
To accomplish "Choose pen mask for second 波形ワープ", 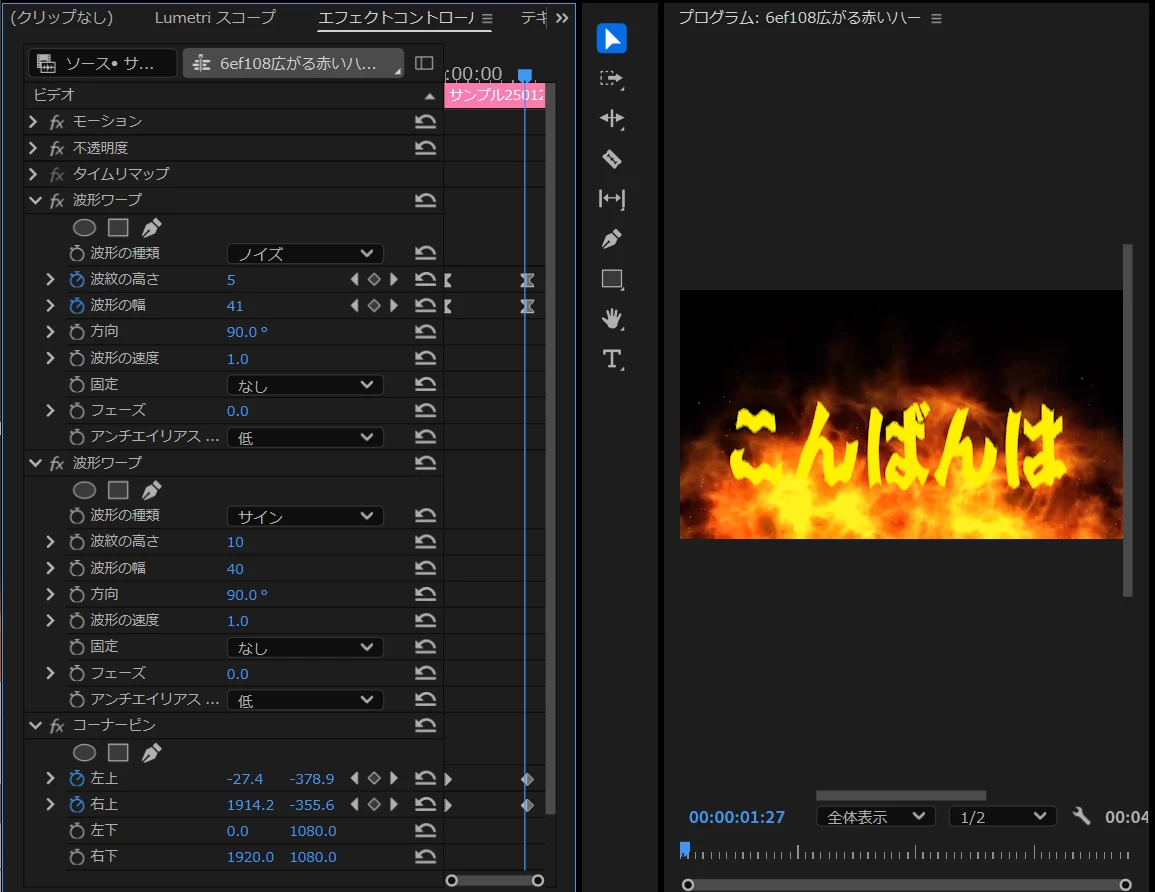I will click(151, 490).
